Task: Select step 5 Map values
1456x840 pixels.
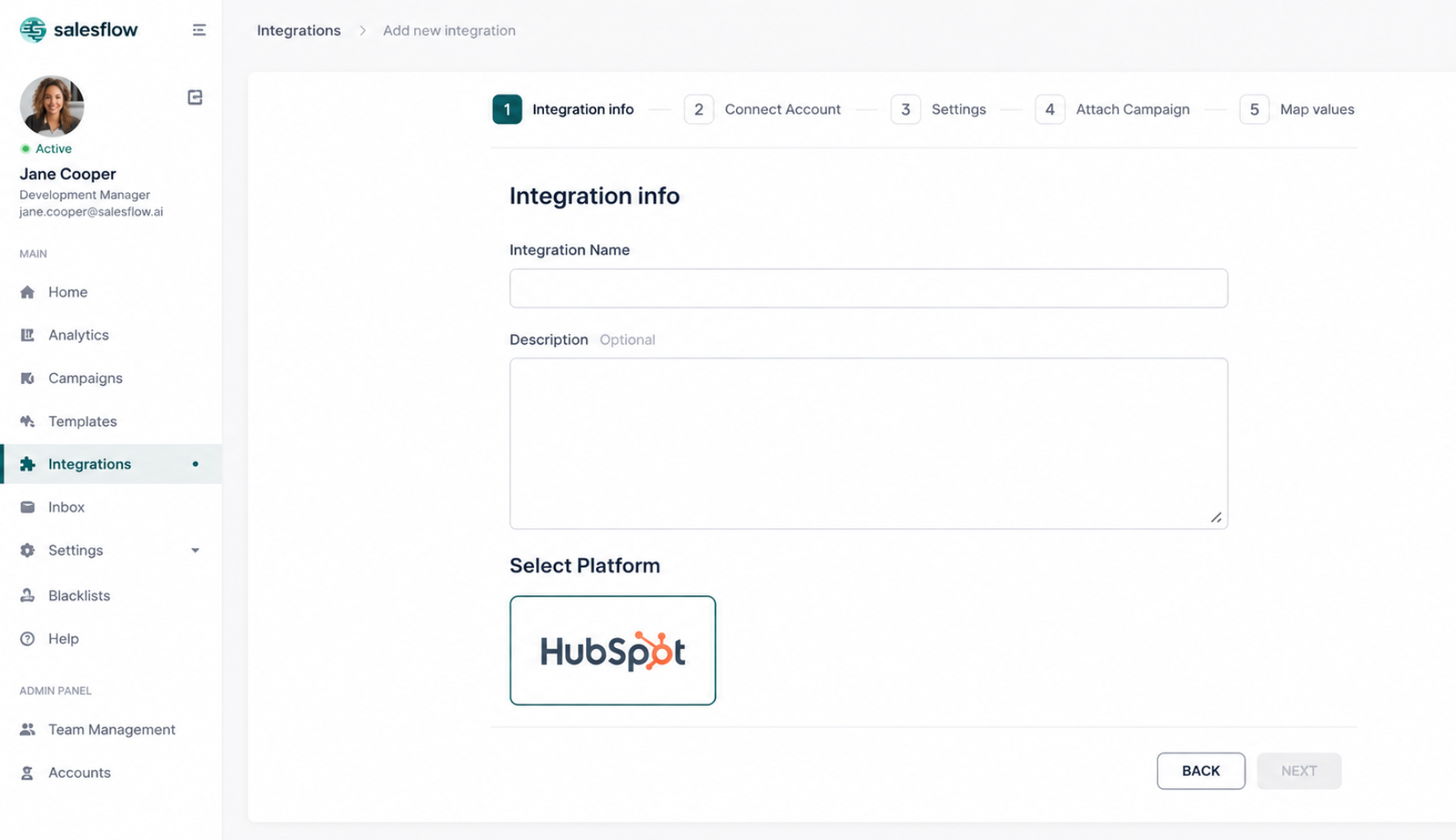Action: (1297, 109)
